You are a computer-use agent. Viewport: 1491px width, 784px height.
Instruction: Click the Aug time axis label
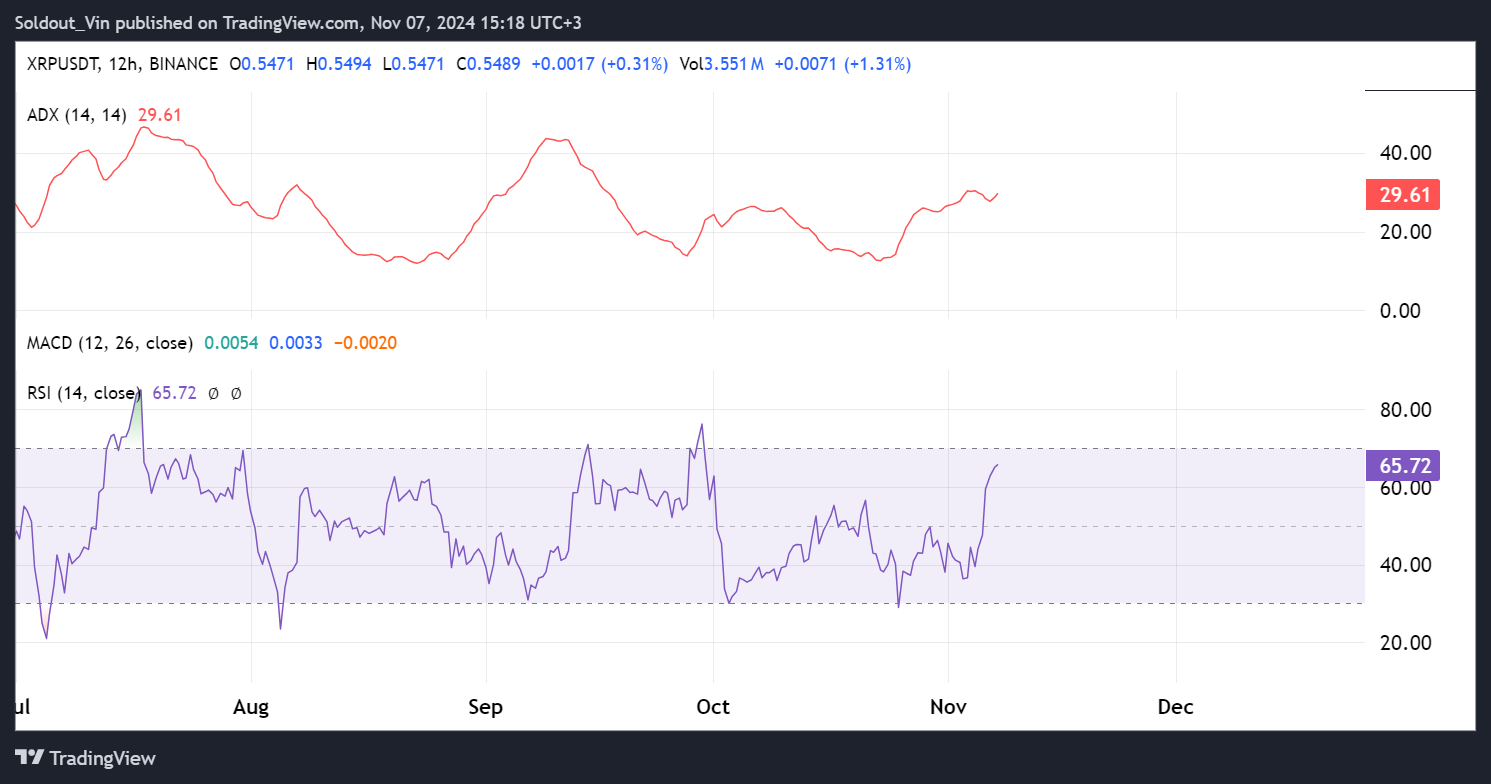pos(251,707)
